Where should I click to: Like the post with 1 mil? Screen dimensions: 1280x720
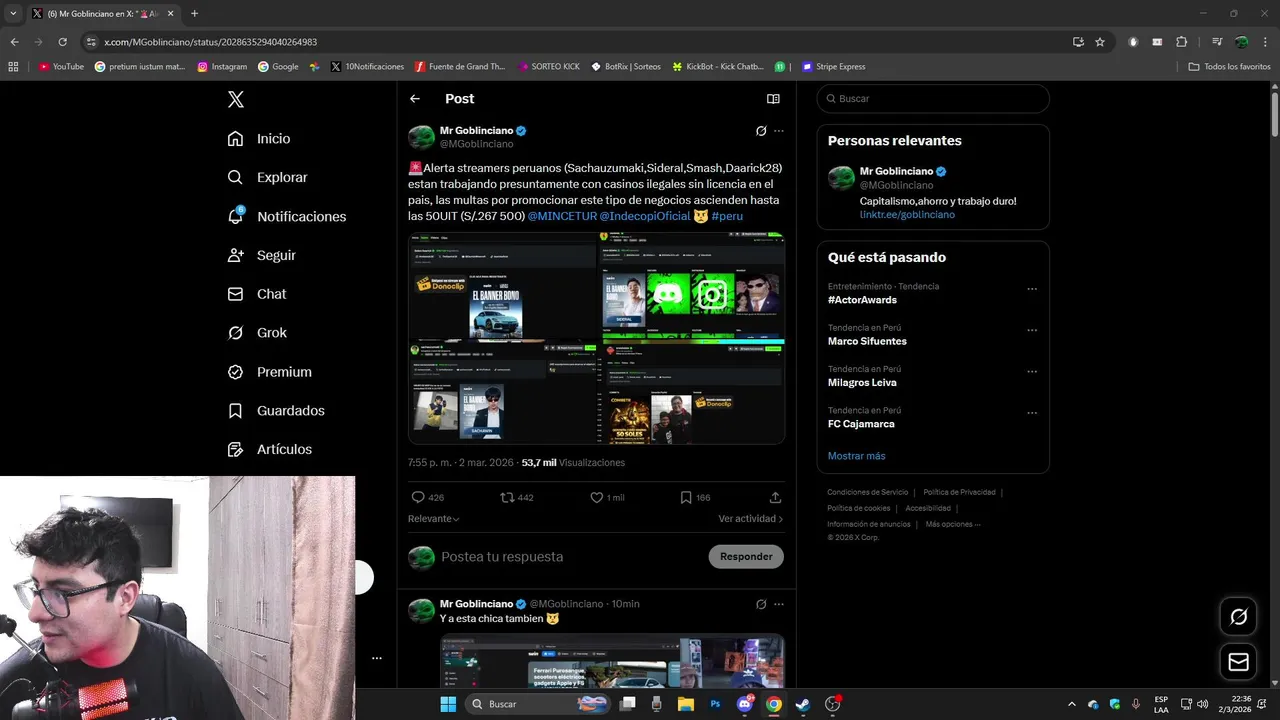(x=597, y=497)
